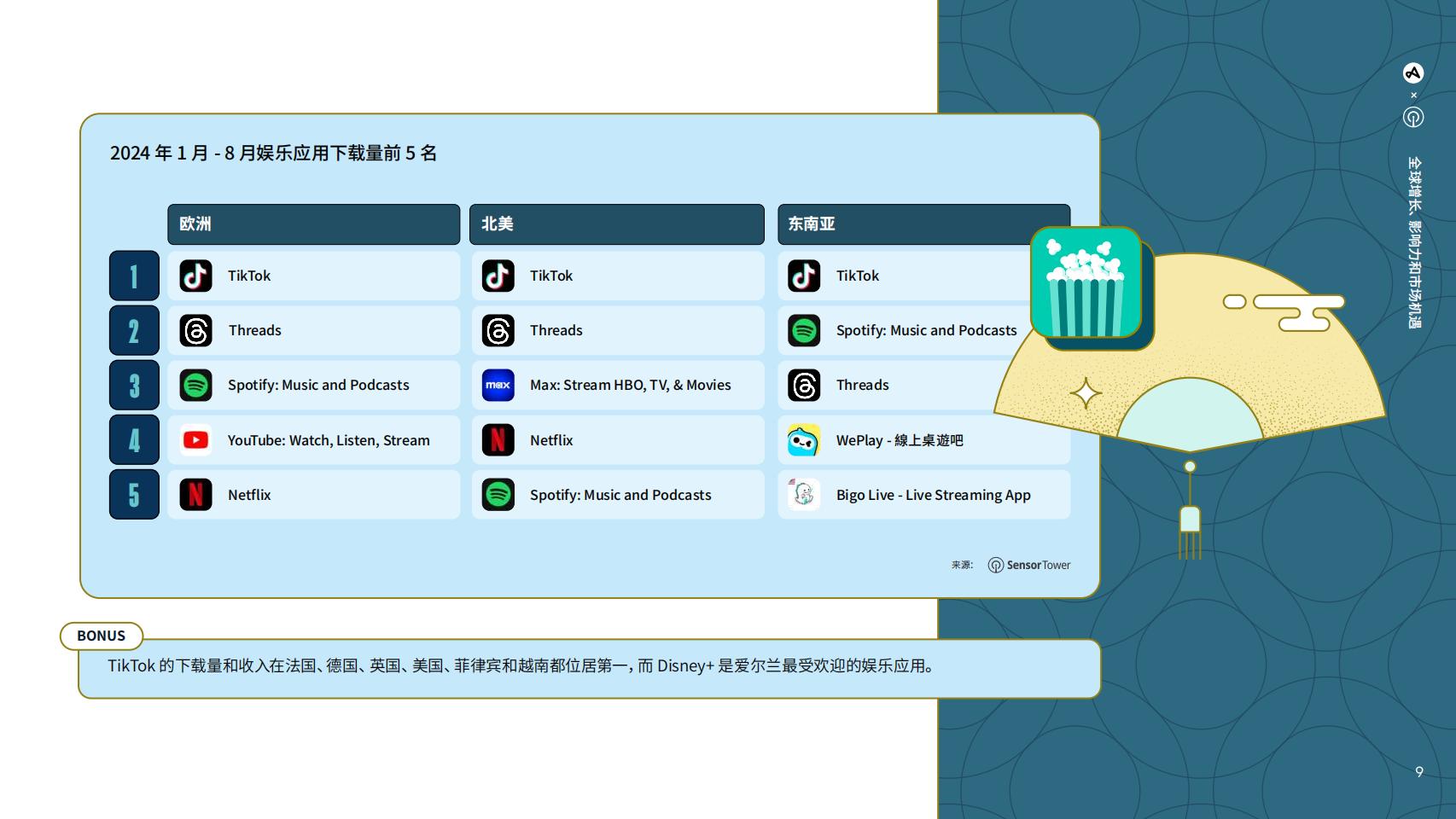
Task: Click the BONUS label
Action: click(x=101, y=636)
